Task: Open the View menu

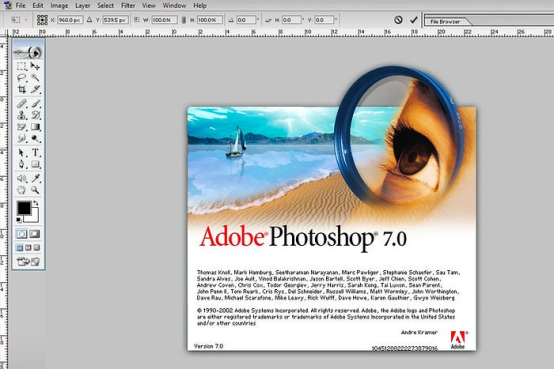Action: pyautogui.click(x=148, y=6)
